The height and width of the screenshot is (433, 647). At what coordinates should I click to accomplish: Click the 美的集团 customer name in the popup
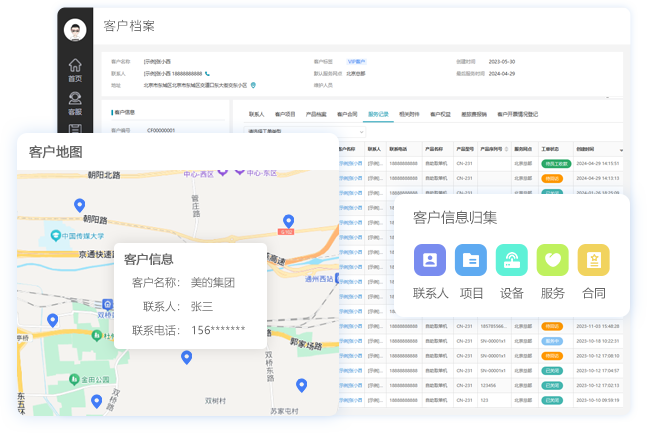[x=213, y=283]
